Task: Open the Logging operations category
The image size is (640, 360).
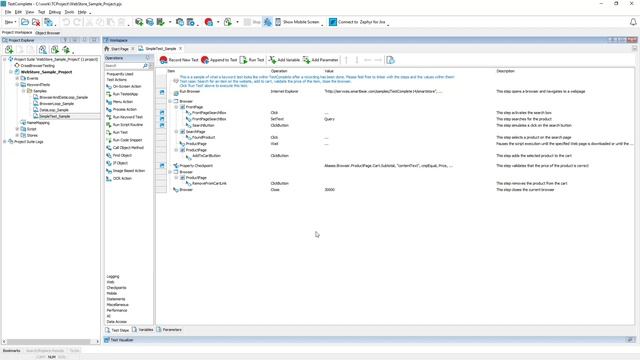Action: click(x=113, y=276)
